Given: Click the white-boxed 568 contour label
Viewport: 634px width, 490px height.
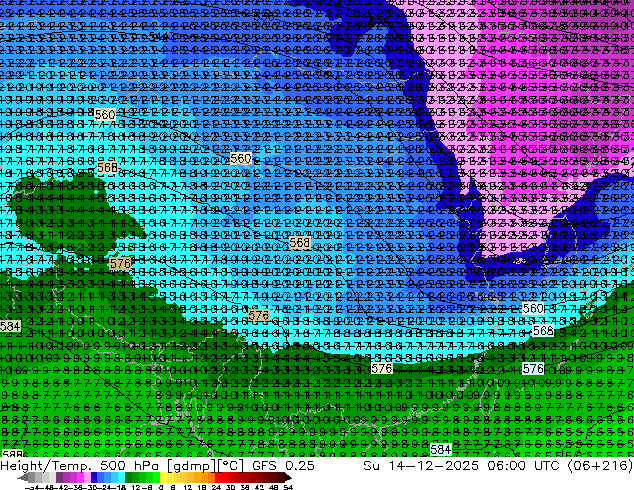Looking at the screenshot, I should tap(543, 331).
